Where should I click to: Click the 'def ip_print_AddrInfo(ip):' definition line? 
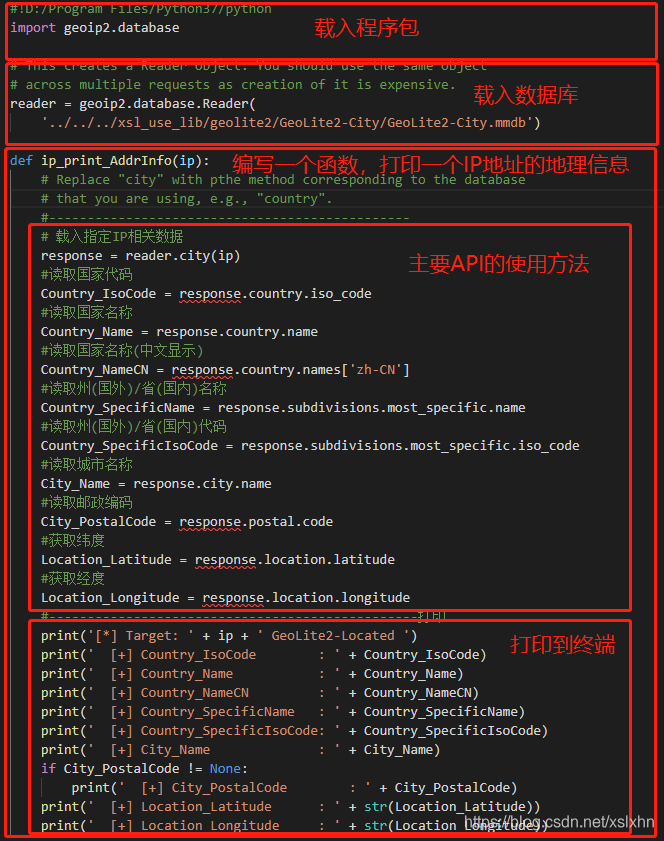pyautogui.click(x=110, y=161)
